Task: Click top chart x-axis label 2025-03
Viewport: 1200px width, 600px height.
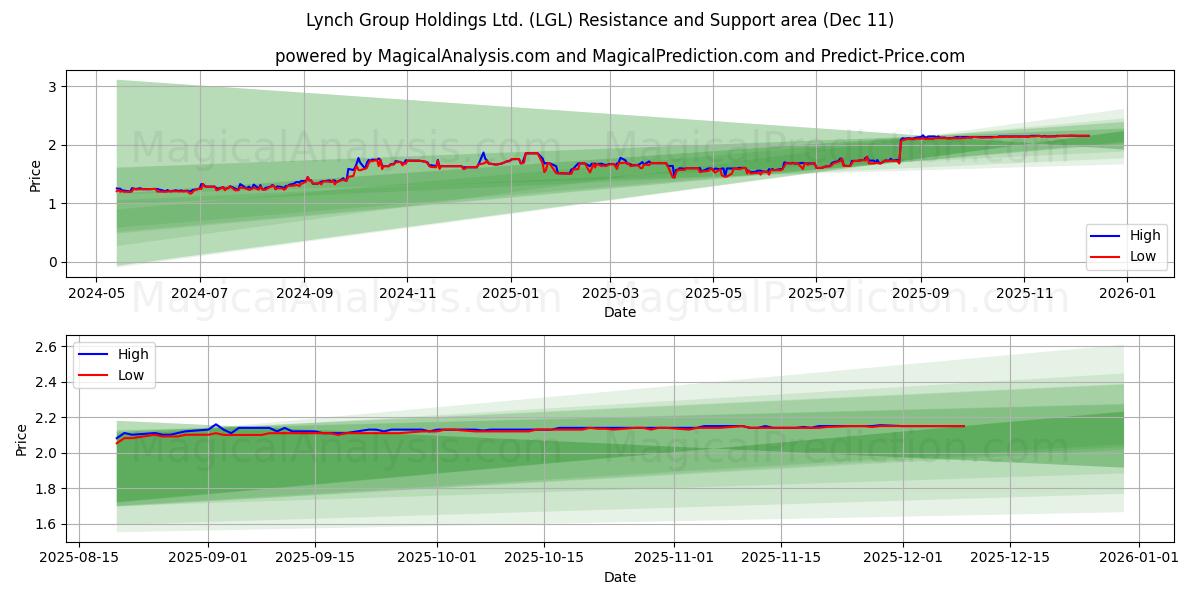Action: [x=610, y=295]
